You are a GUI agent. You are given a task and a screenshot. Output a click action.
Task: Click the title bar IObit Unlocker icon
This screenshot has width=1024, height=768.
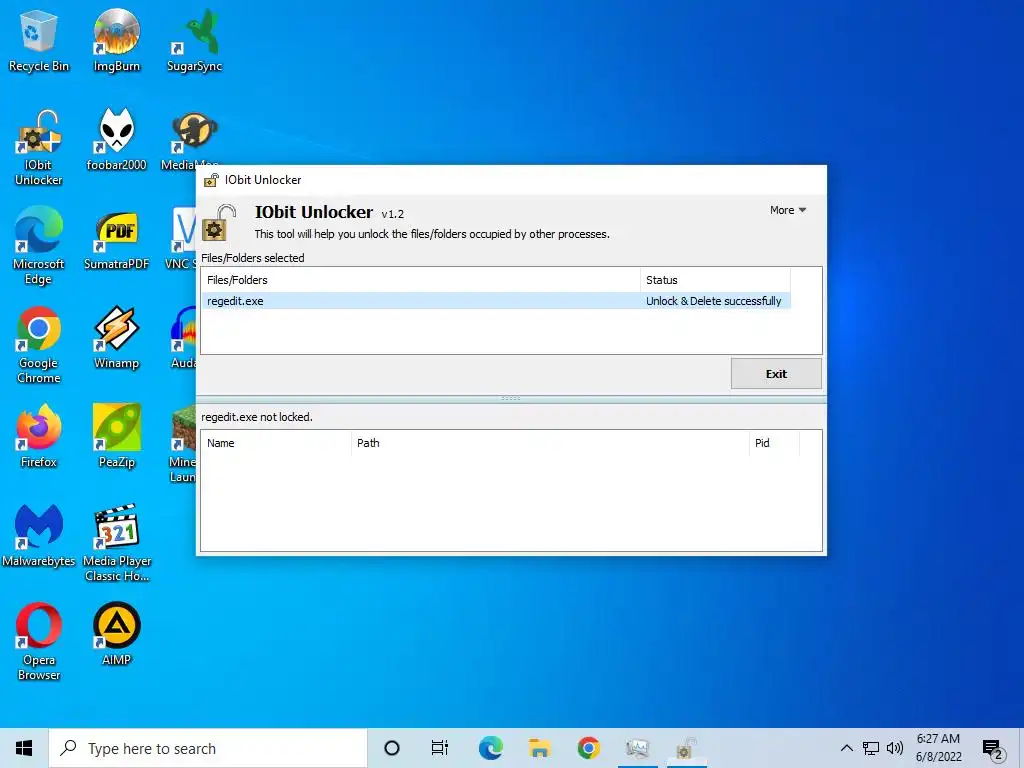[x=211, y=180]
